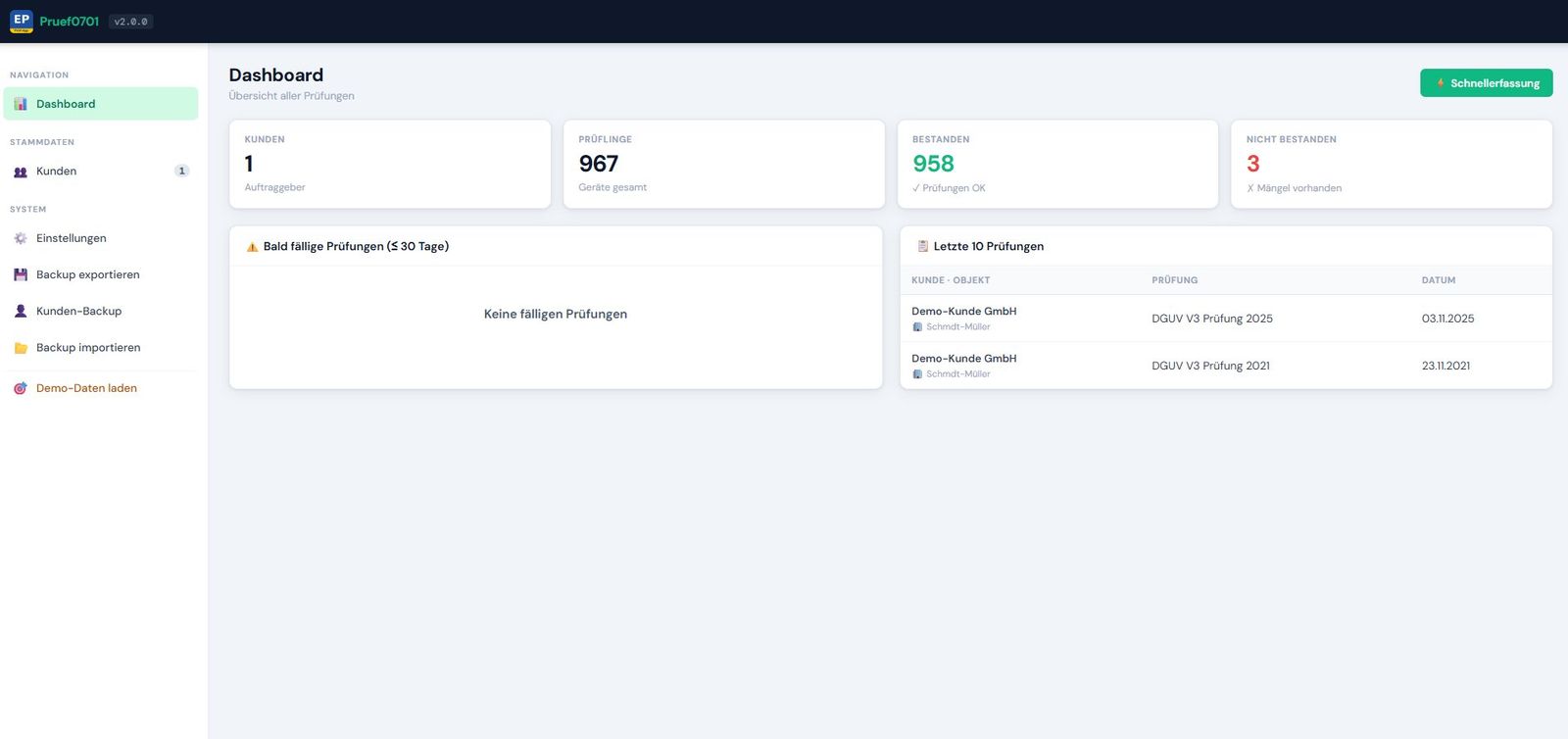
Task: Click the Keine fälligen Prüfungen message
Action: (x=556, y=314)
